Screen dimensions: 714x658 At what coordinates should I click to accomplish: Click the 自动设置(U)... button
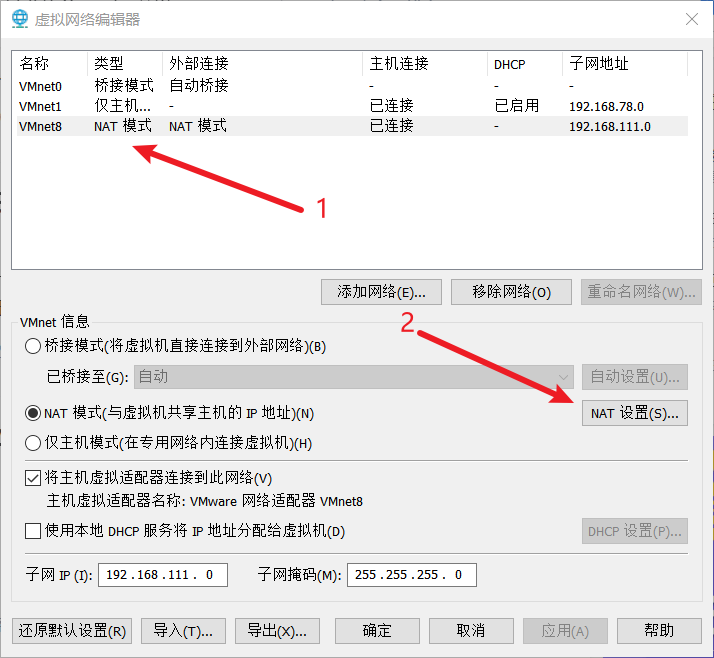(x=635, y=377)
